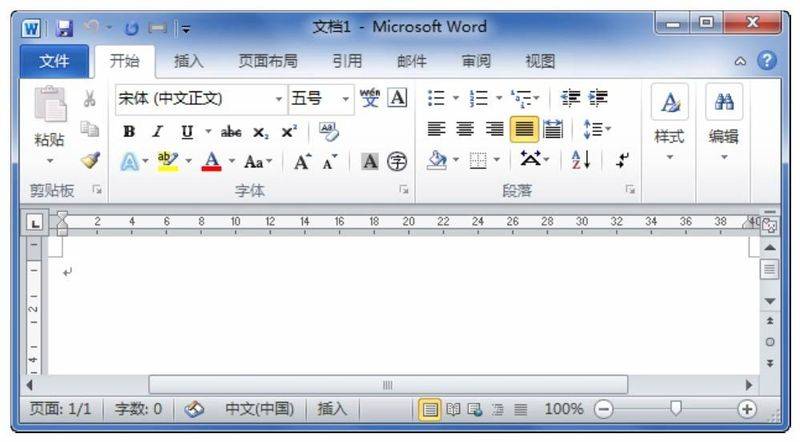This screenshot has height=442, width=800.
Task: Click the character border A icon
Action: 397,97
